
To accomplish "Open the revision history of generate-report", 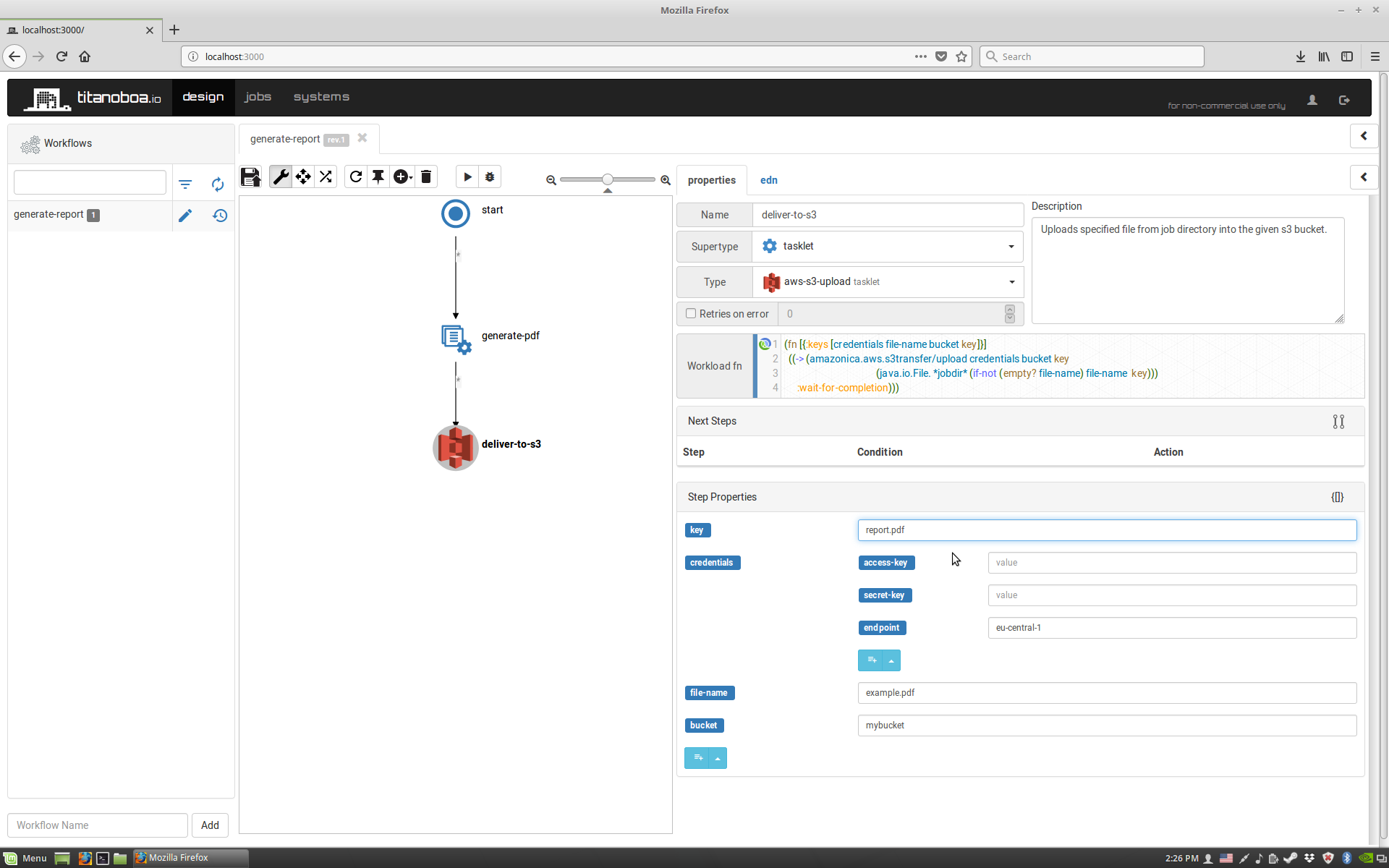I will point(220,216).
